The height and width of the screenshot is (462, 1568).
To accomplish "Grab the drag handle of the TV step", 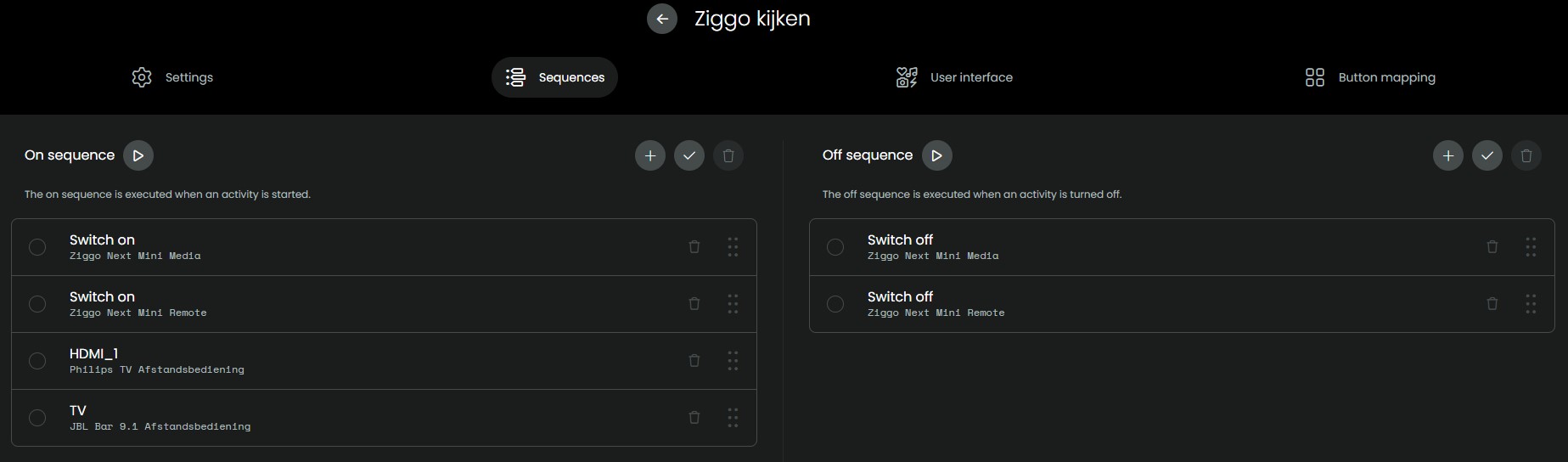I will [733, 418].
